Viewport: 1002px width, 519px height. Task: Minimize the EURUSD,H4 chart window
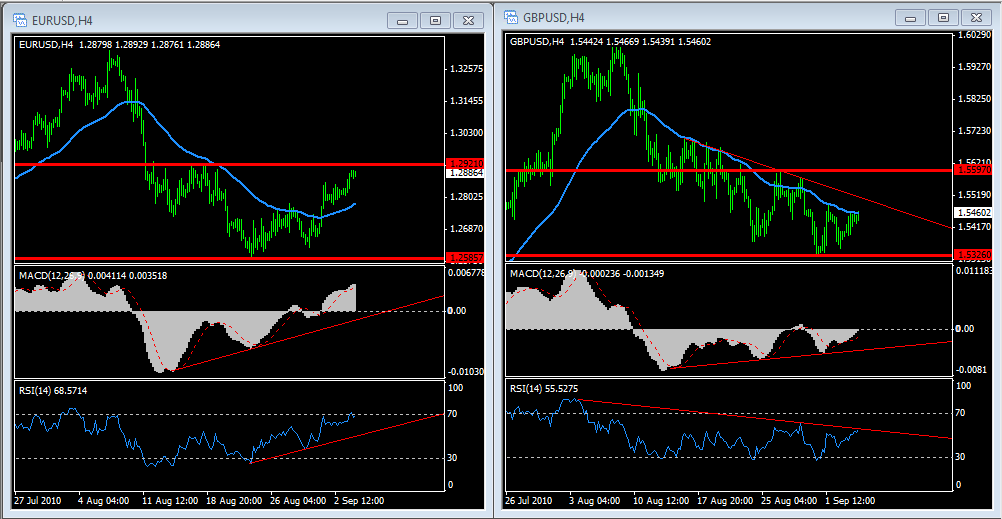403,20
